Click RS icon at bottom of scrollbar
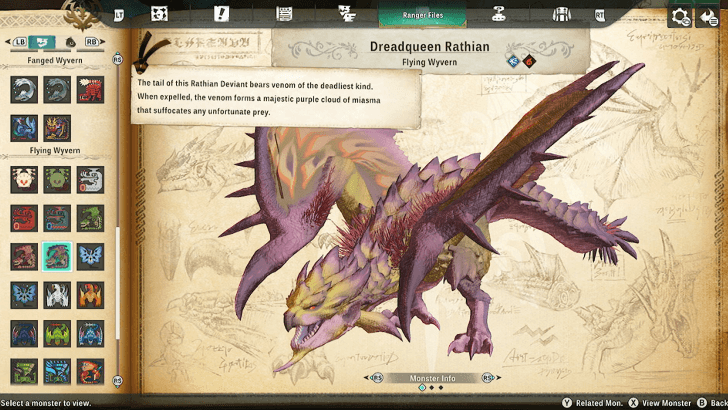The height and width of the screenshot is (410, 728). point(117,381)
